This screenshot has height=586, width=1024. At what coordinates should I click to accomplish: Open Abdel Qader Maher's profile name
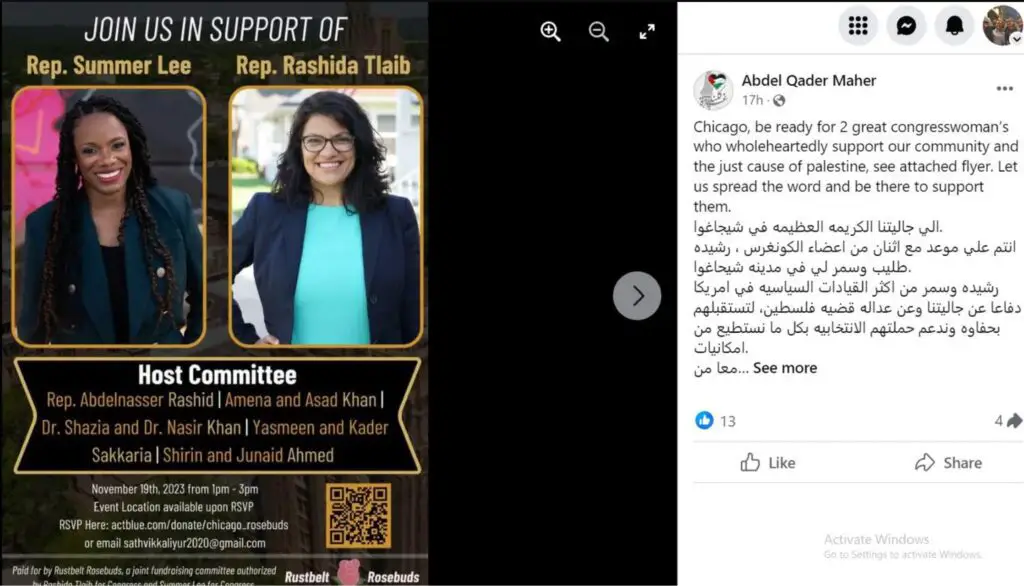click(x=808, y=80)
